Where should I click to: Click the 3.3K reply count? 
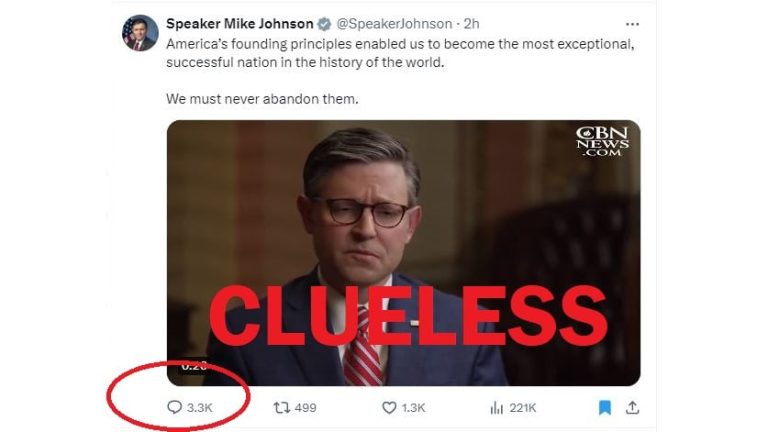[200, 408]
